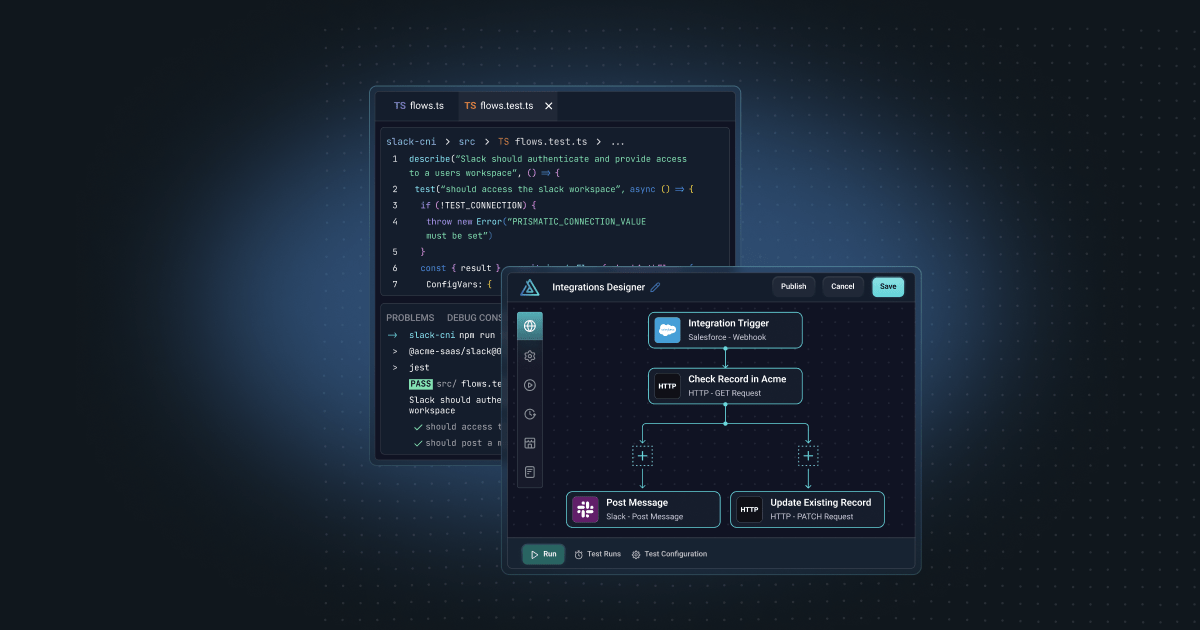Click the HTTP icon on Check Record in Acme
The width and height of the screenshot is (1200, 630).
click(x=667, y=386)
